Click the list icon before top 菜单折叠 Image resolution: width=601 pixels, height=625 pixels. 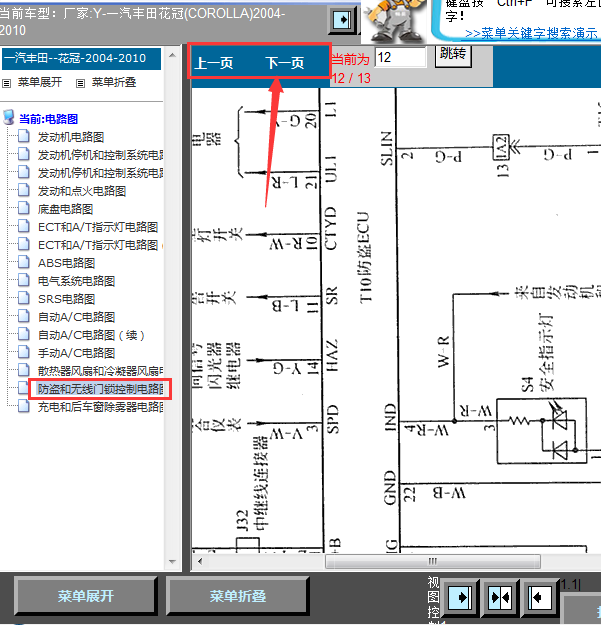(x=81, y=83)
